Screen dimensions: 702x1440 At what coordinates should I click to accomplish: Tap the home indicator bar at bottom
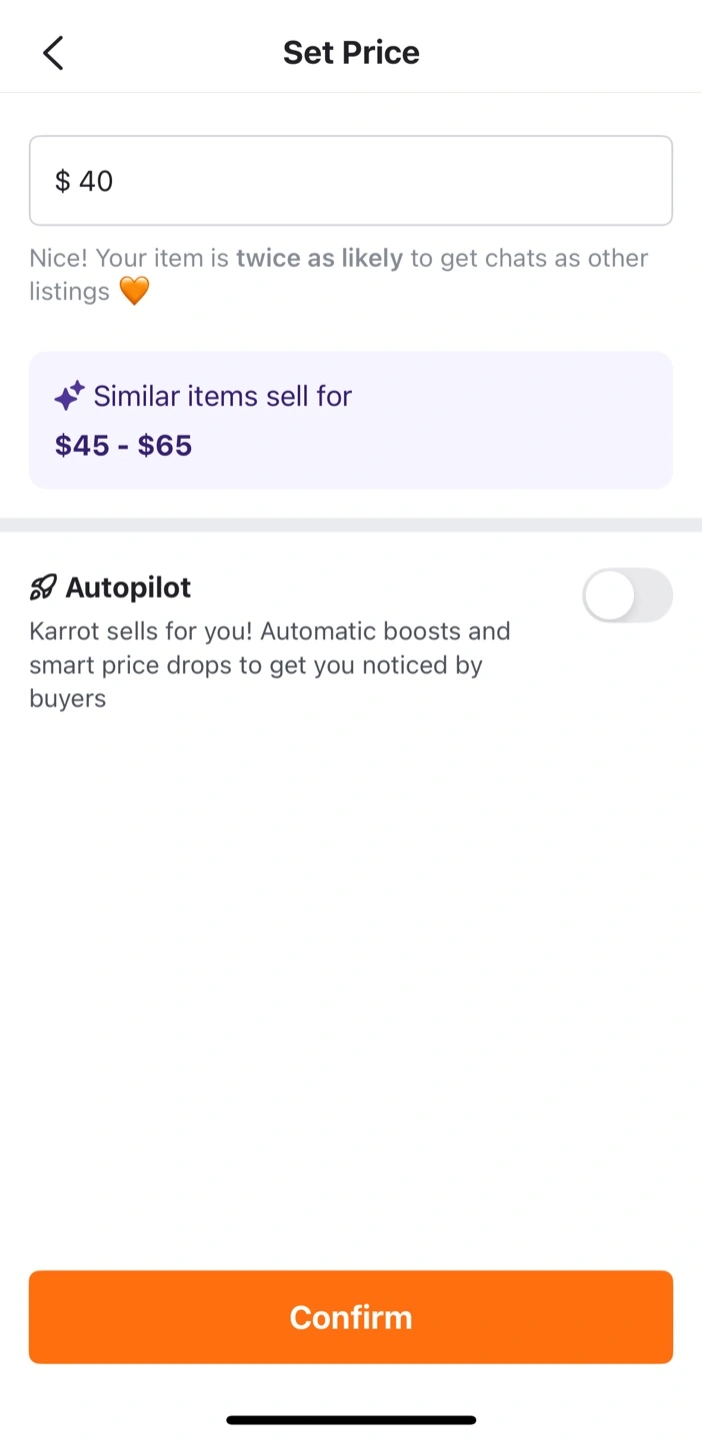(351, 1420)
